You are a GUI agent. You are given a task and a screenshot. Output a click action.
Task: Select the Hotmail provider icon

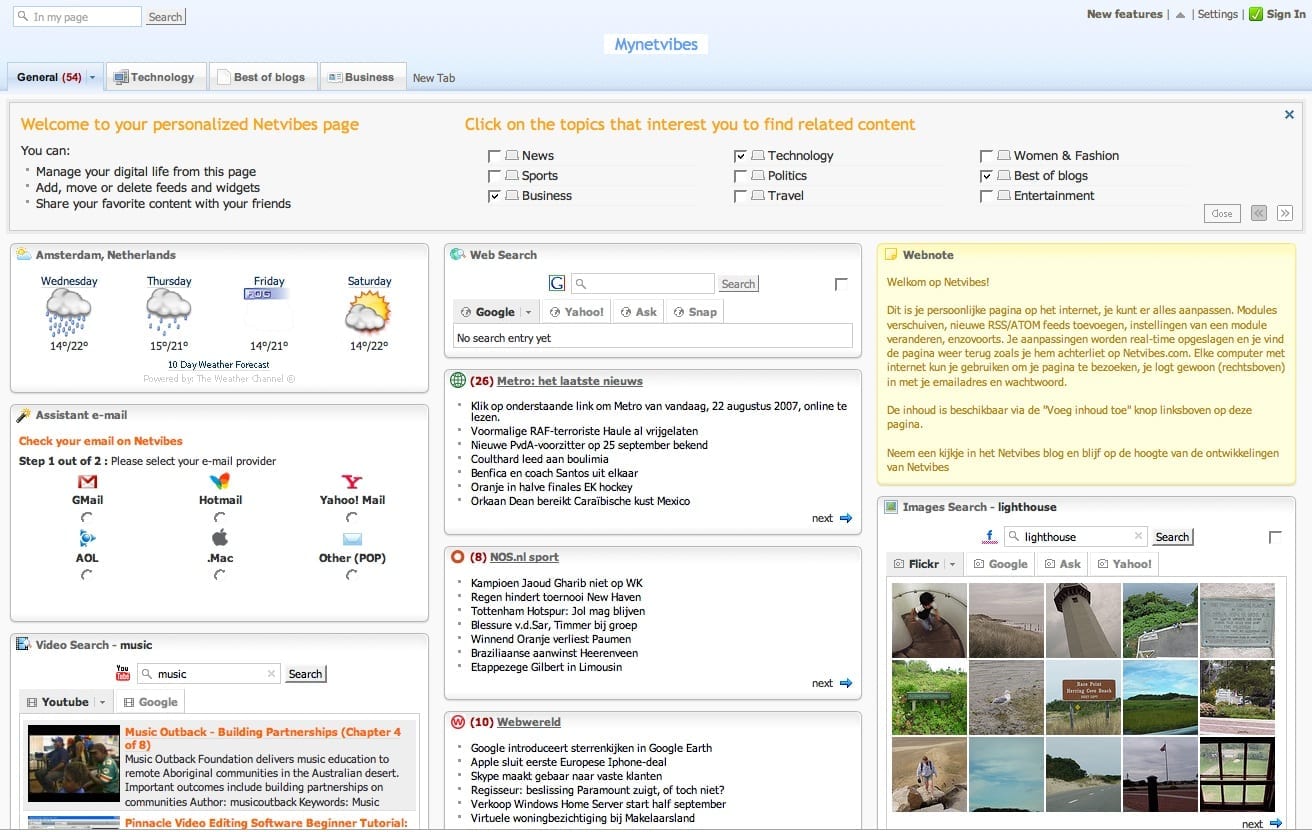coord(220,482)
